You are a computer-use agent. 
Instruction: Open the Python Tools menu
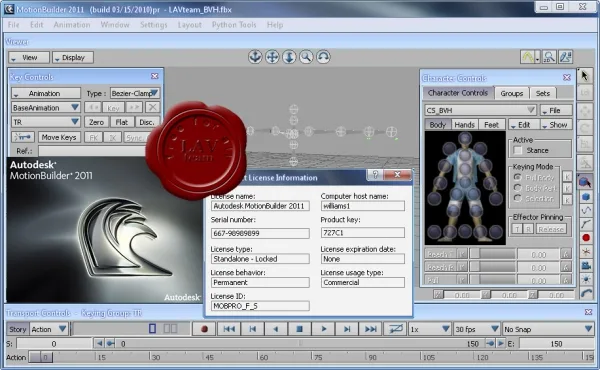coord(234,25)
